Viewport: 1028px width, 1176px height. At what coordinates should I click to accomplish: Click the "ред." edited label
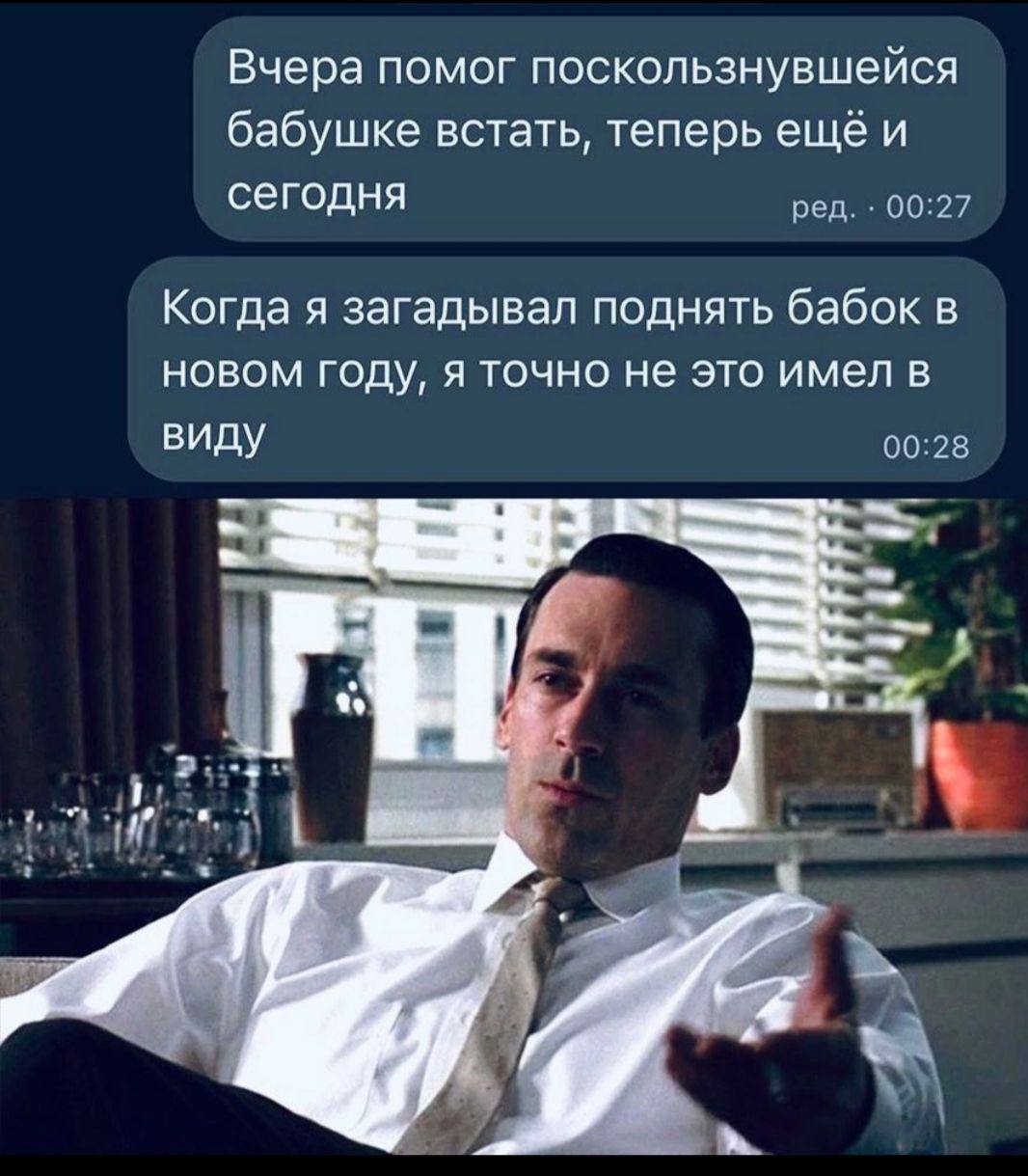pyautogui.click(x=818, y=207)
